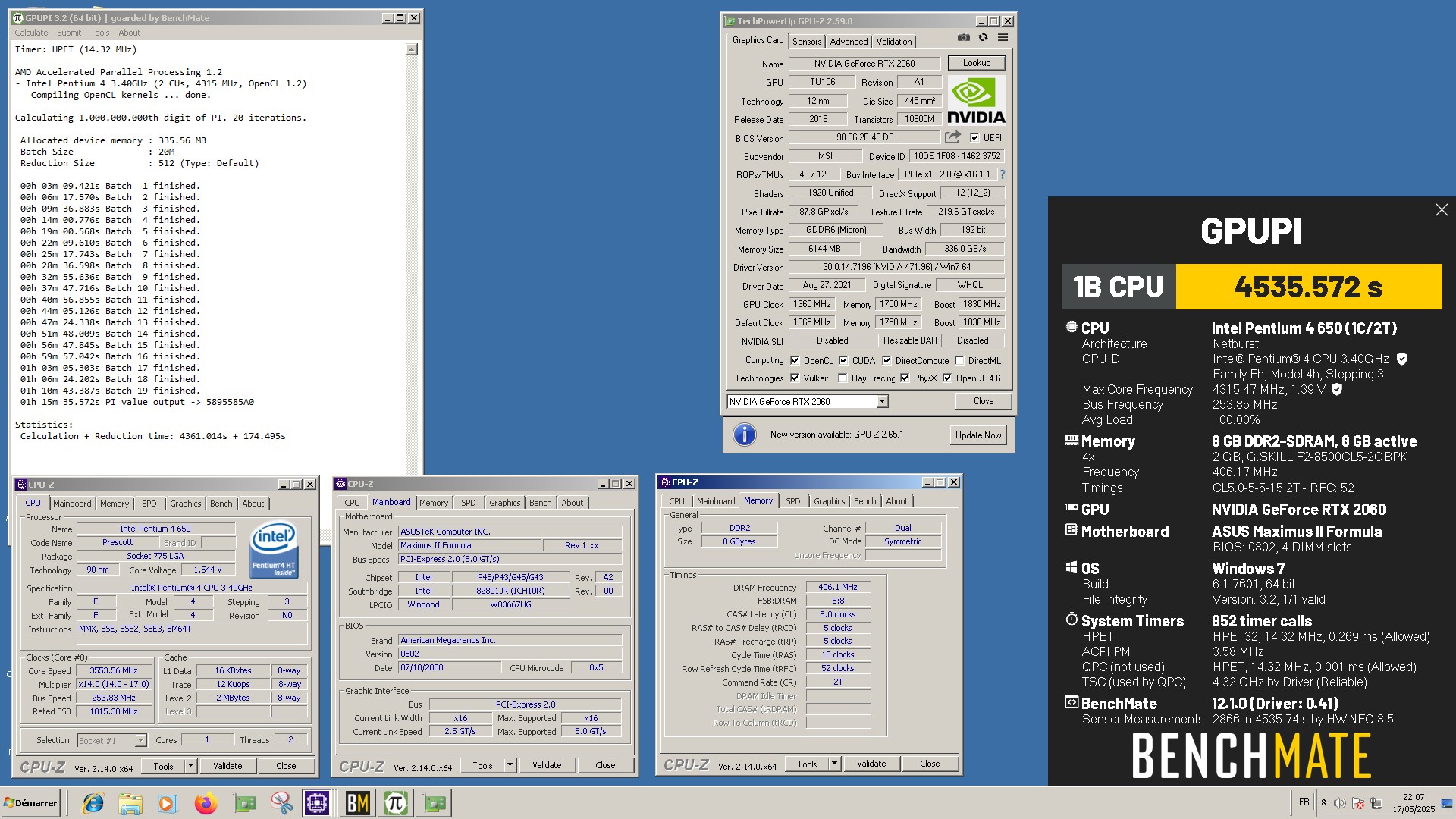Switch to the Advanced tab in GPU-Z

(849, 42)
